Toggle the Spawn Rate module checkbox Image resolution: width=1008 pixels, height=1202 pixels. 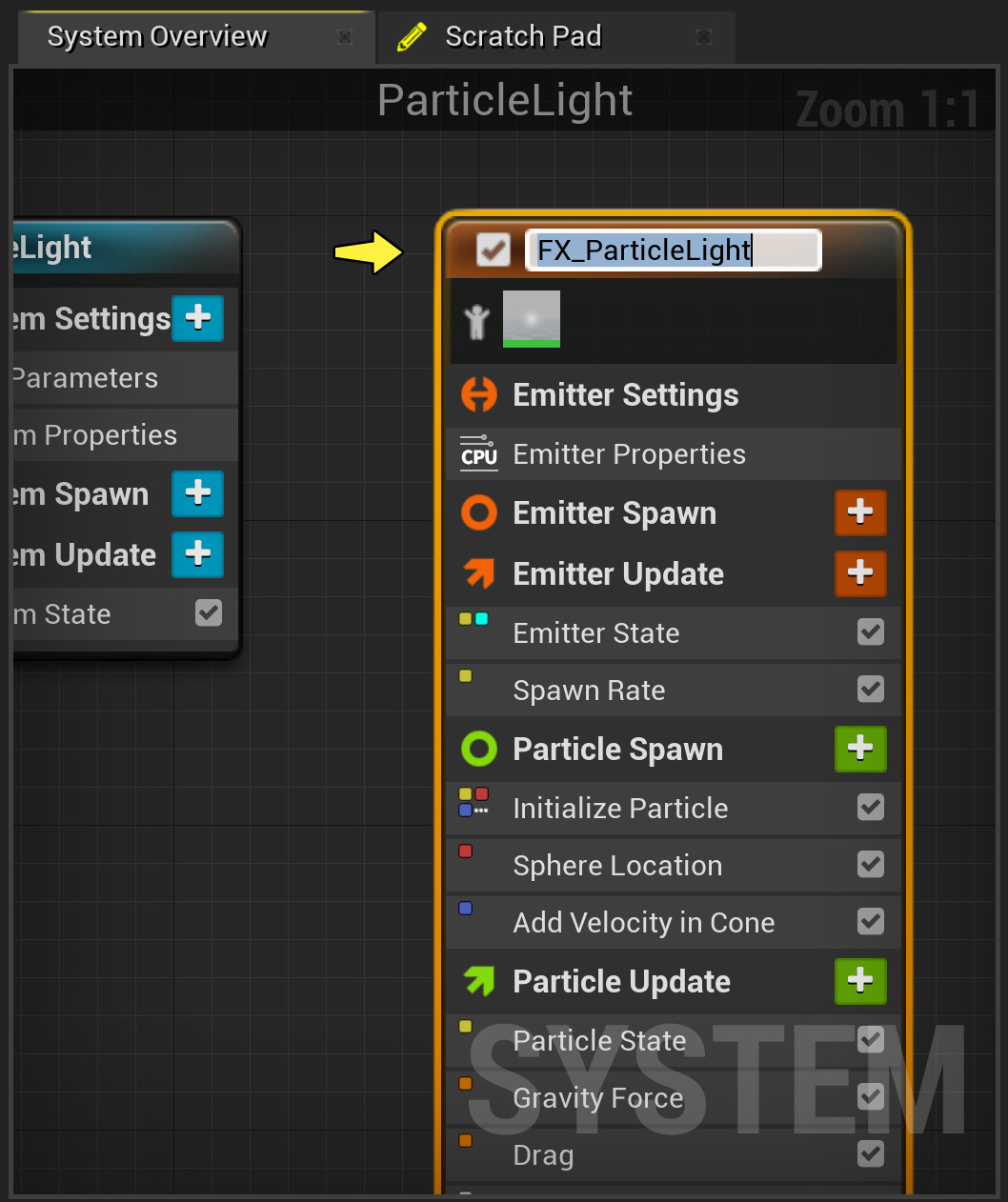point(871,690)
